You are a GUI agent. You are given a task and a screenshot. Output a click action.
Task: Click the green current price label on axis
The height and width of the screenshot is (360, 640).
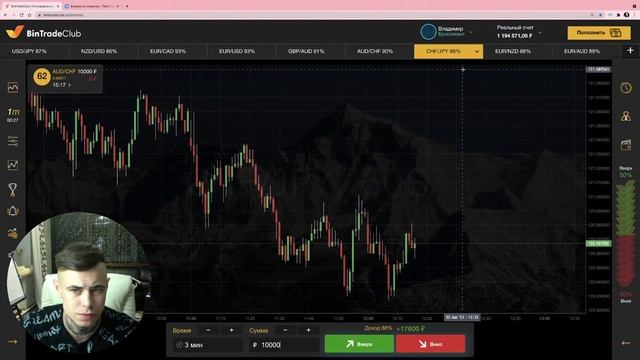pos(598,243)
